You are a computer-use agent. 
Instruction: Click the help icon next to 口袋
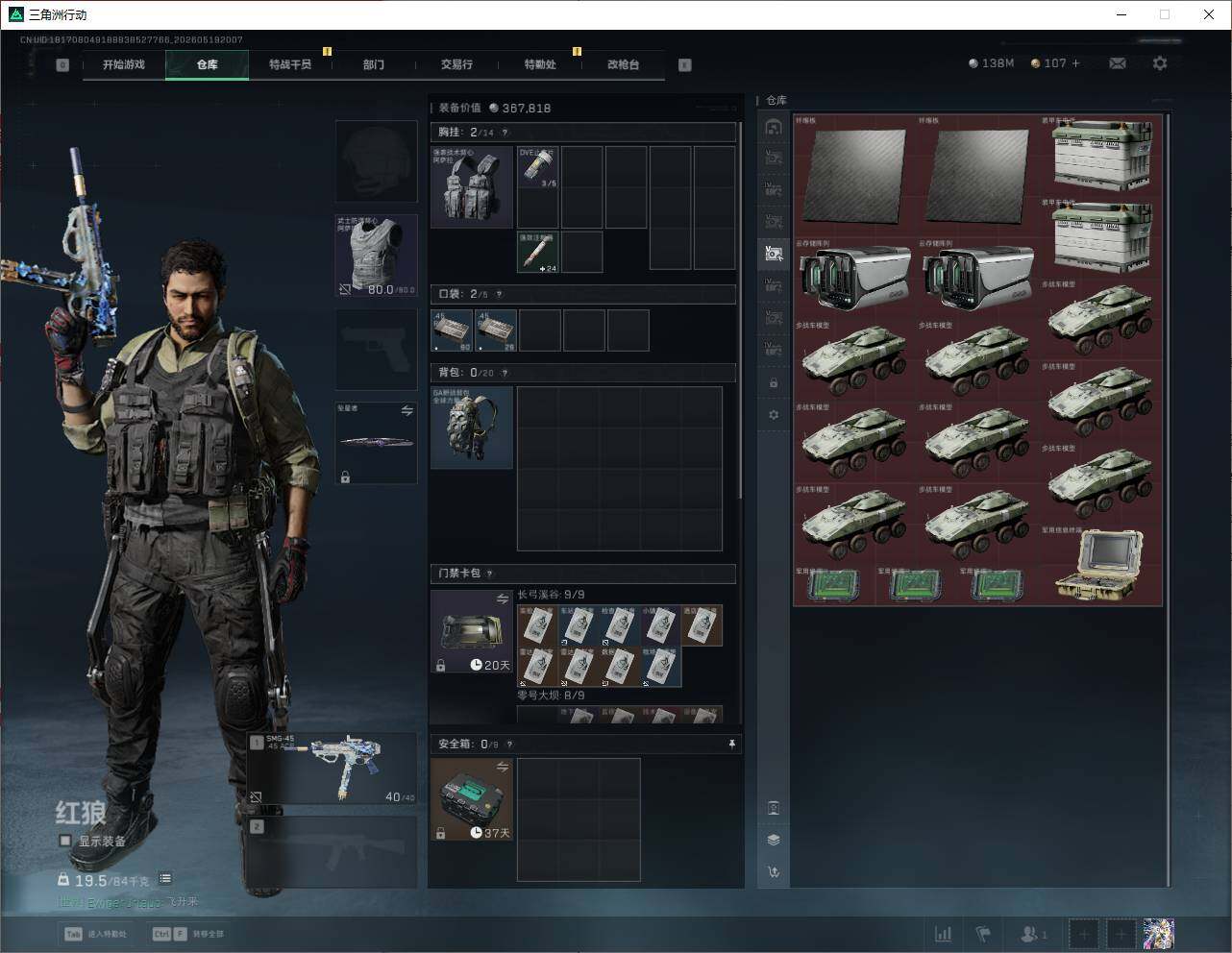click(498, 294)
